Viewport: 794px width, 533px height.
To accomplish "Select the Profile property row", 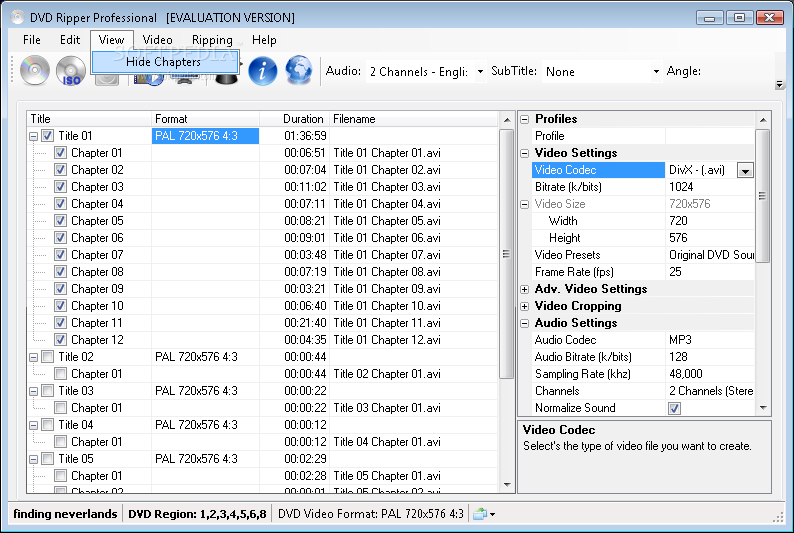I will 643,136.
